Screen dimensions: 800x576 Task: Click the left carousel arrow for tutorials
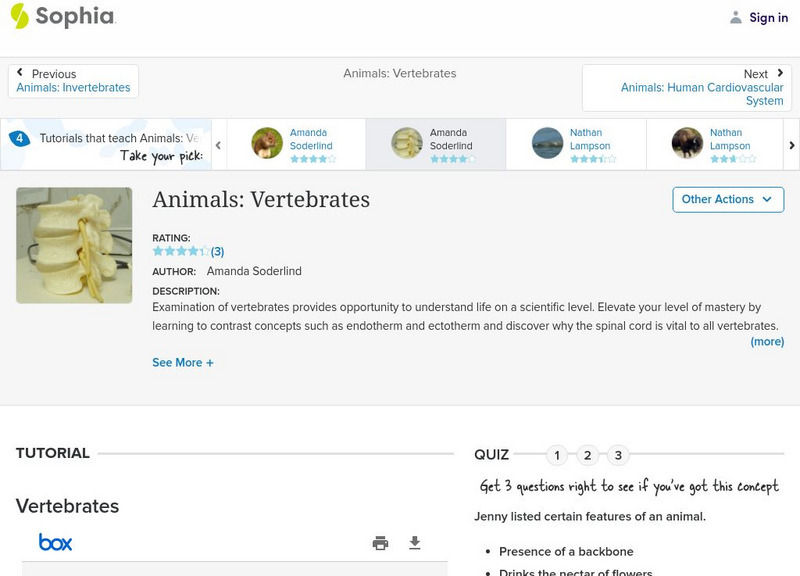(217, 144)
